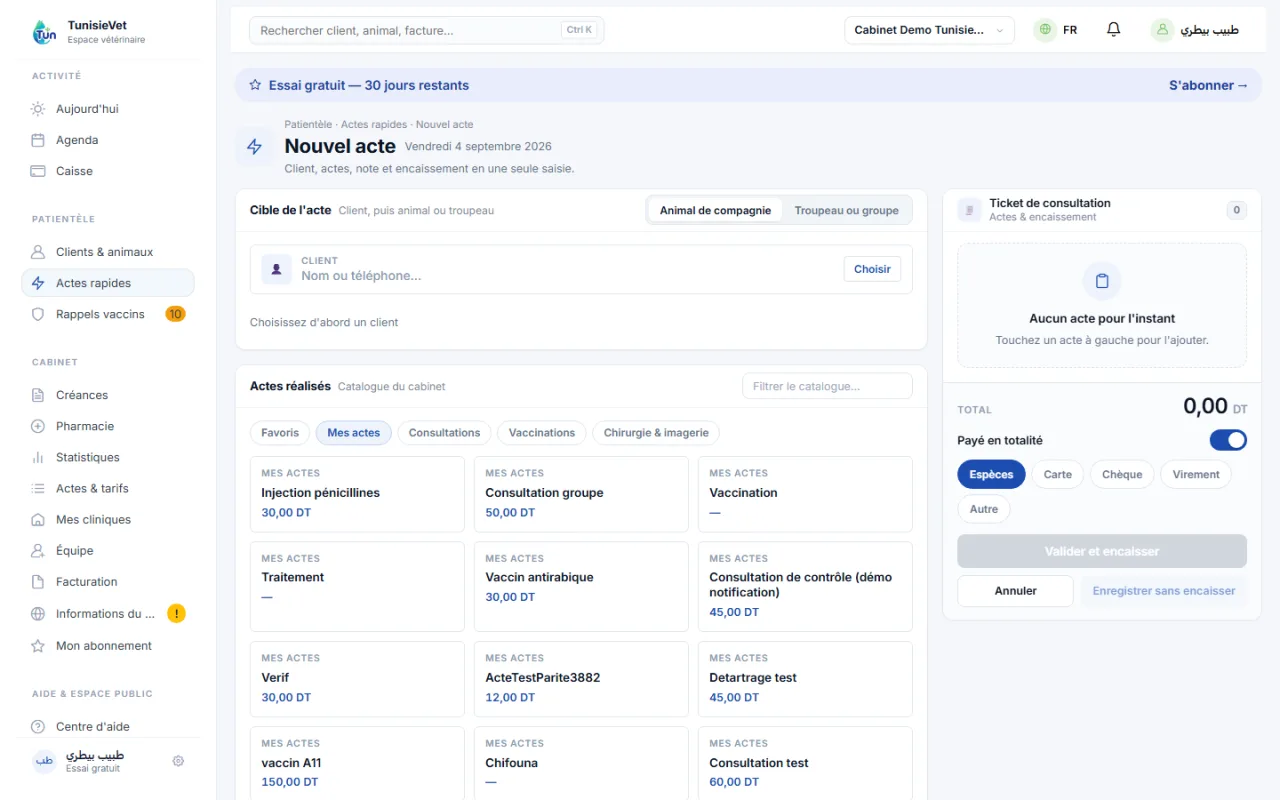
Task: Select Espèces payment method
Action: (991, 475)
